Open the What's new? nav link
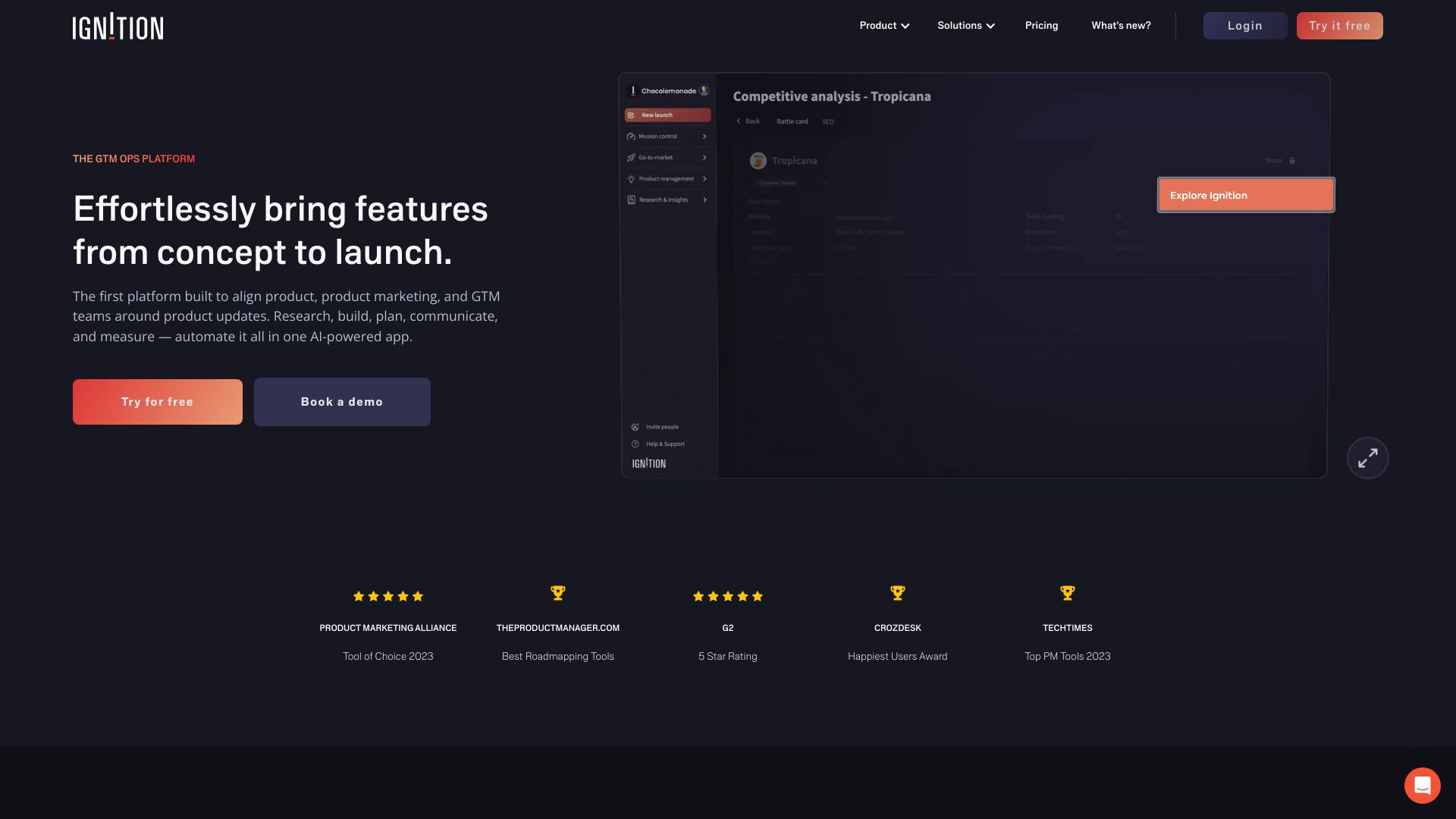This screenshot has height=819, width=1456. (1121, 26)
